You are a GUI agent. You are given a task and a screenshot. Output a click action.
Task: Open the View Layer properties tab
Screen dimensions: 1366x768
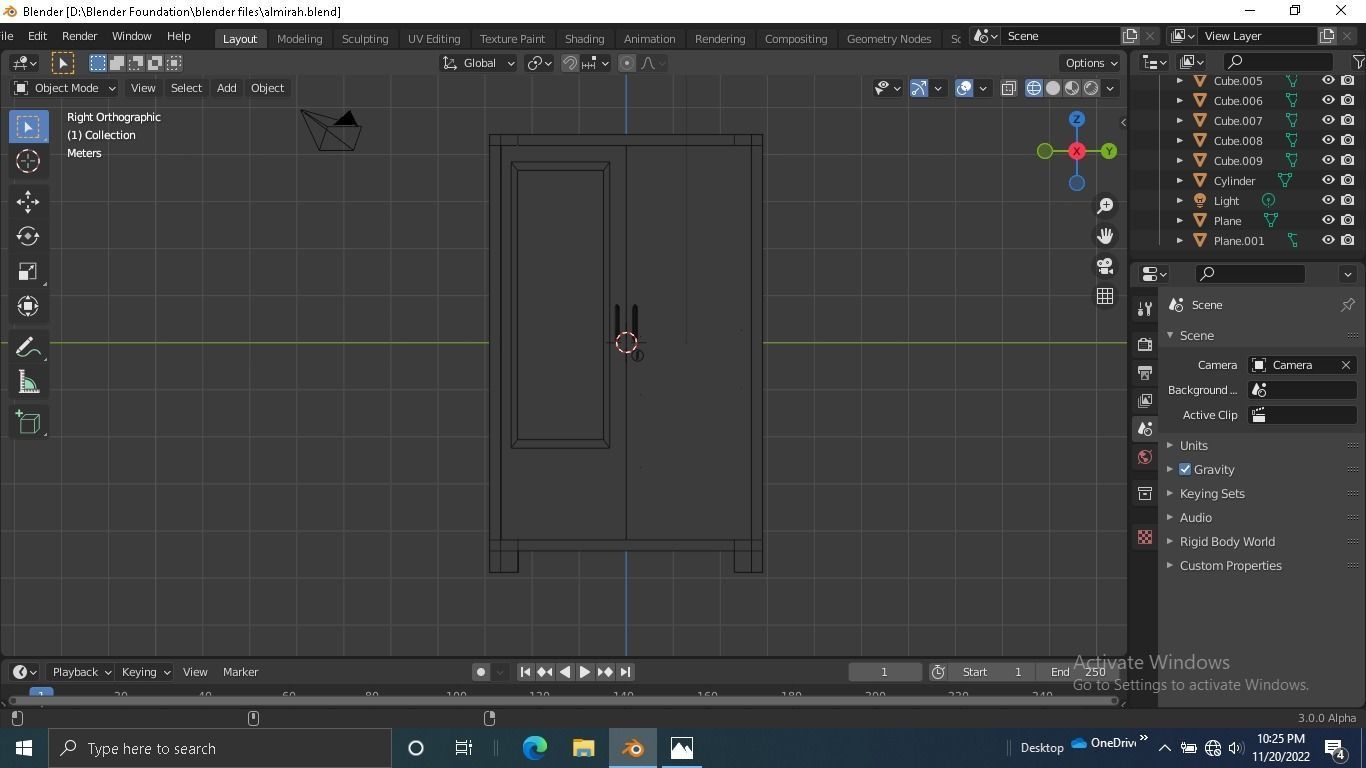pyautogui.click(x=1145, y=400)
